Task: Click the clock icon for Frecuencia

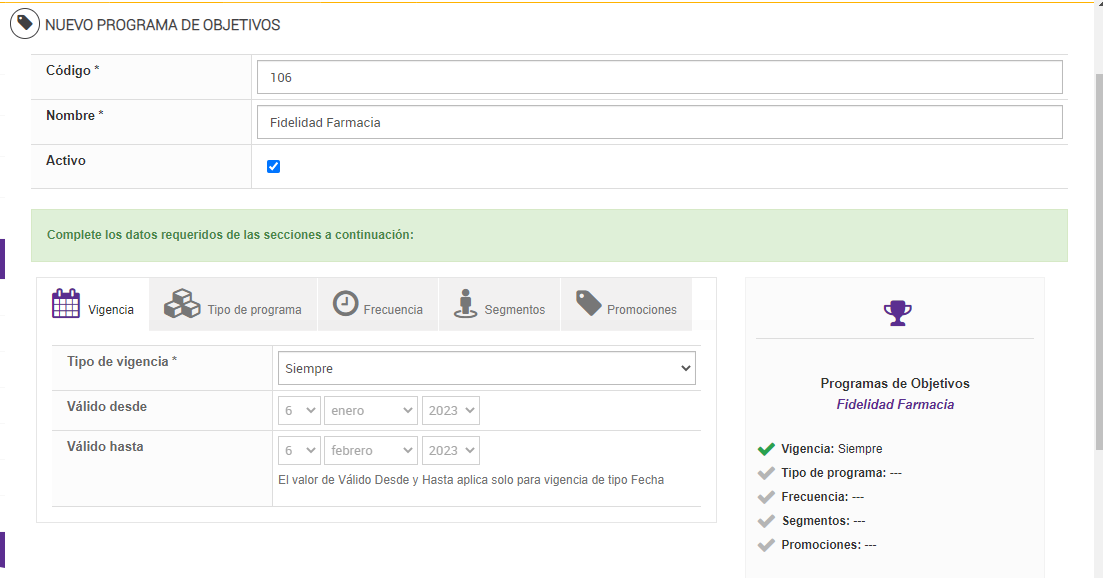Action: [x=345, y=303]
